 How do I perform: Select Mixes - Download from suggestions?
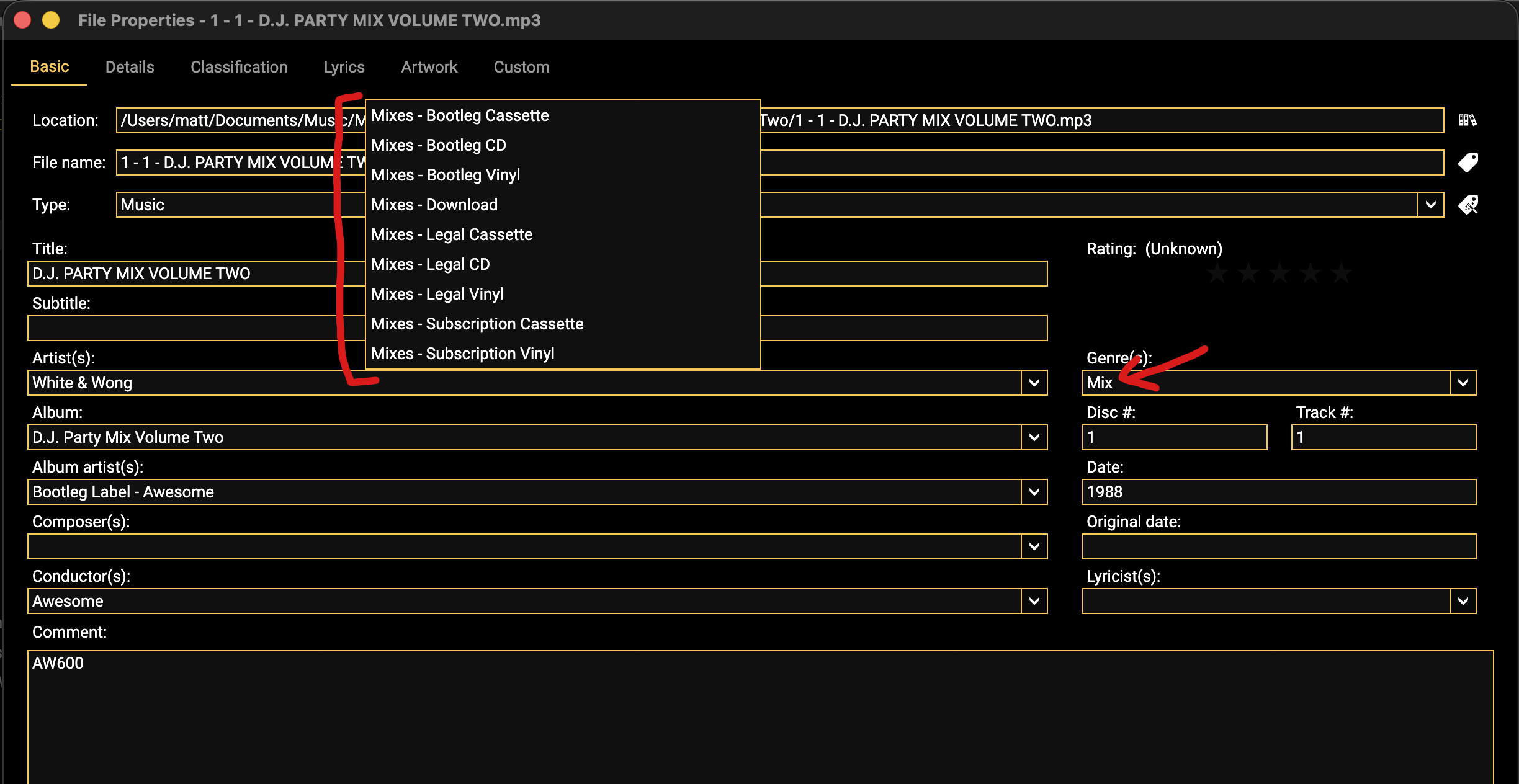tap(562, 205)
